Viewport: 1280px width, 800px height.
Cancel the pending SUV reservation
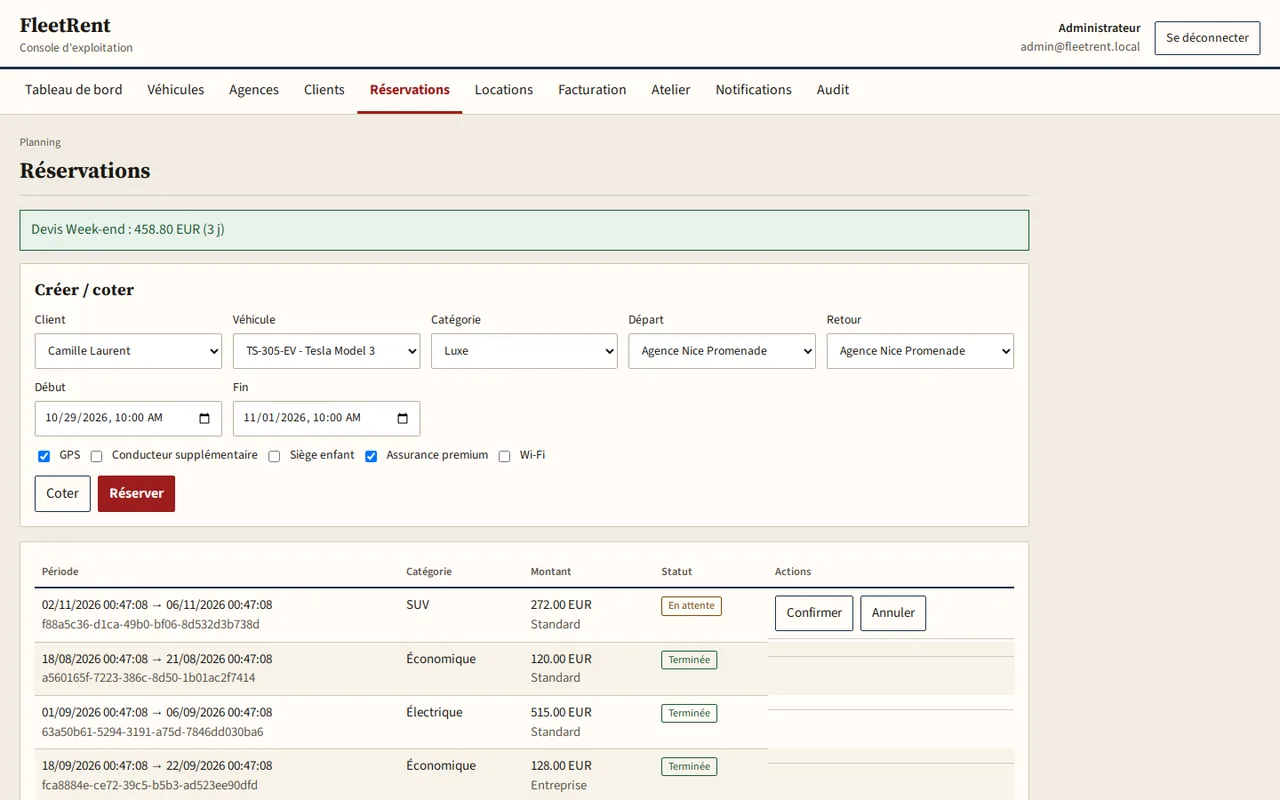pos(893,613)
